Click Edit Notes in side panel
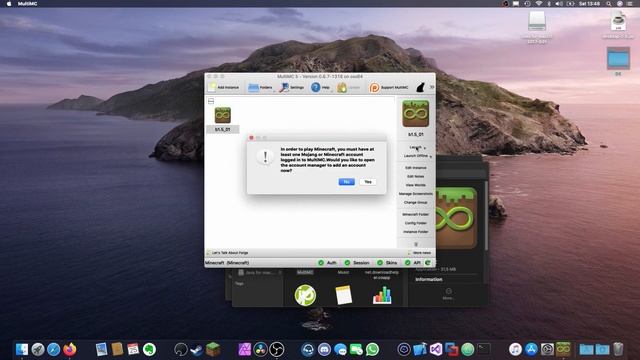The height and width of the screenshot is (360, 640). point(416,176)
